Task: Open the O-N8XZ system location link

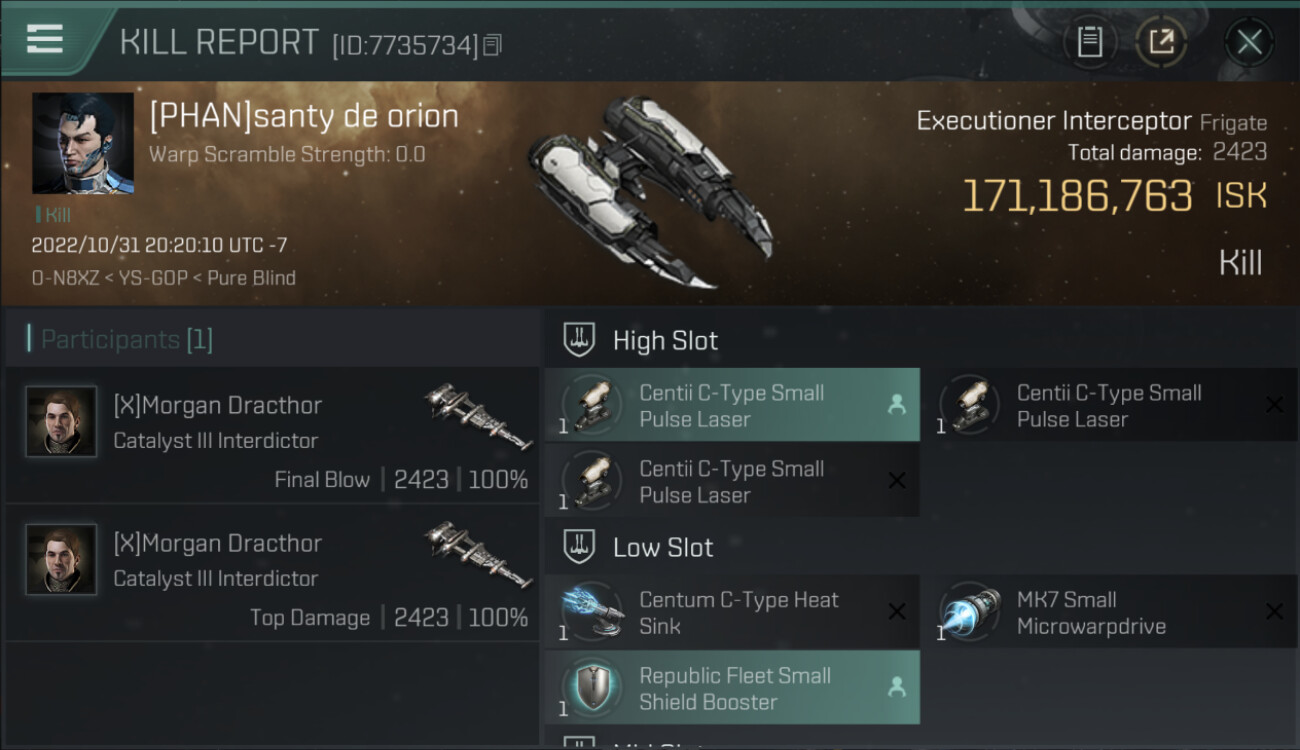Action: coord(64,278)
